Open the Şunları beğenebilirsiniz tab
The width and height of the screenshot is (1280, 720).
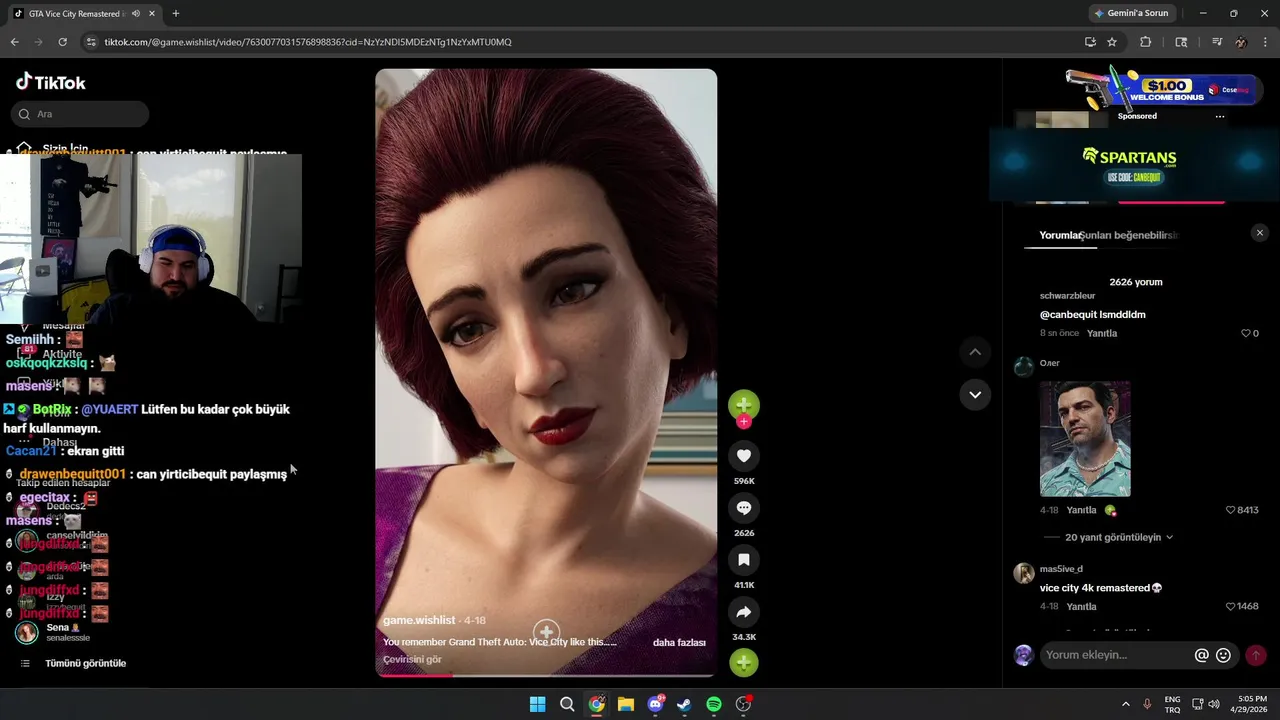point(1130,235)
